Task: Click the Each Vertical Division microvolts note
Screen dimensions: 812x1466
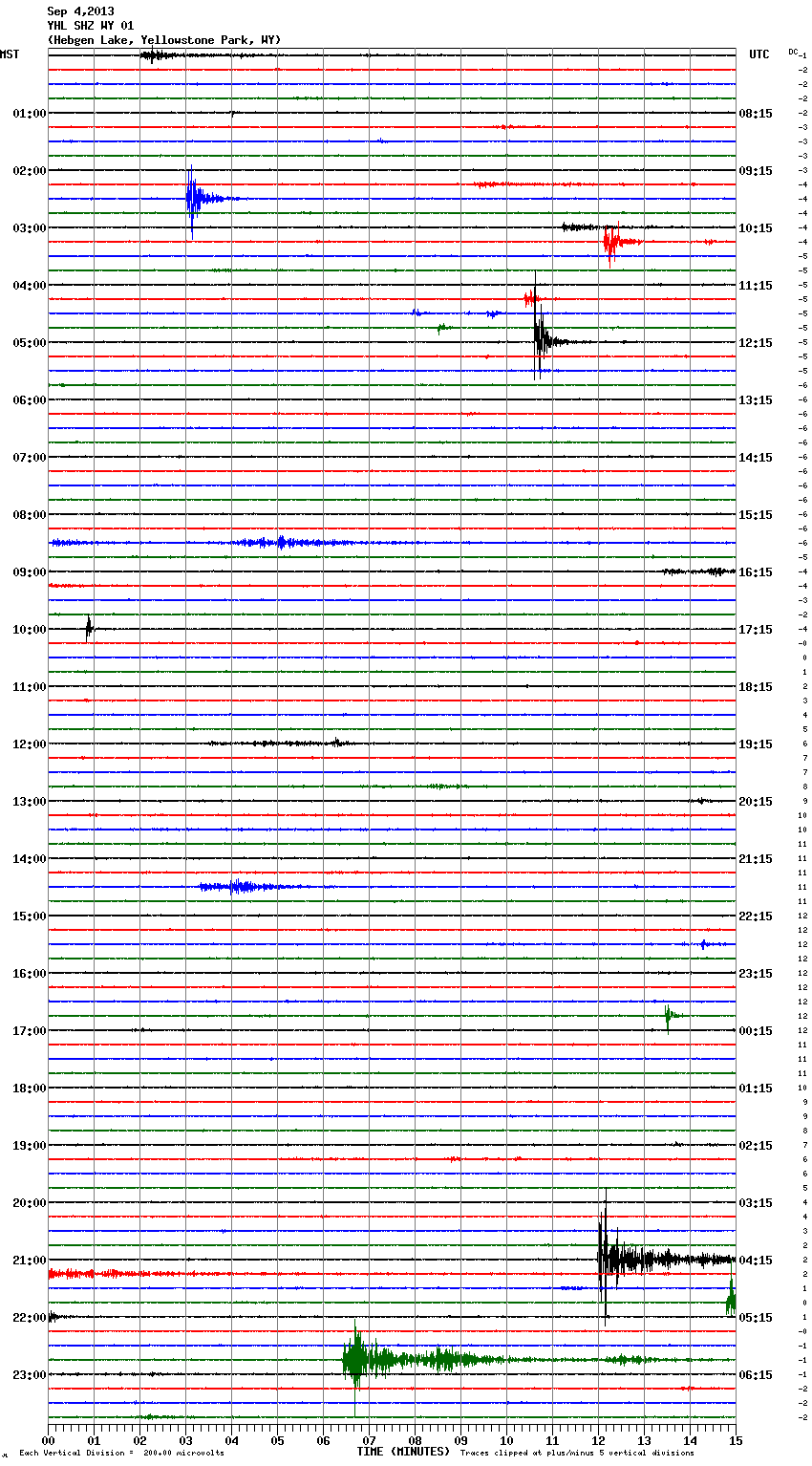Action: pos(122,1454)
